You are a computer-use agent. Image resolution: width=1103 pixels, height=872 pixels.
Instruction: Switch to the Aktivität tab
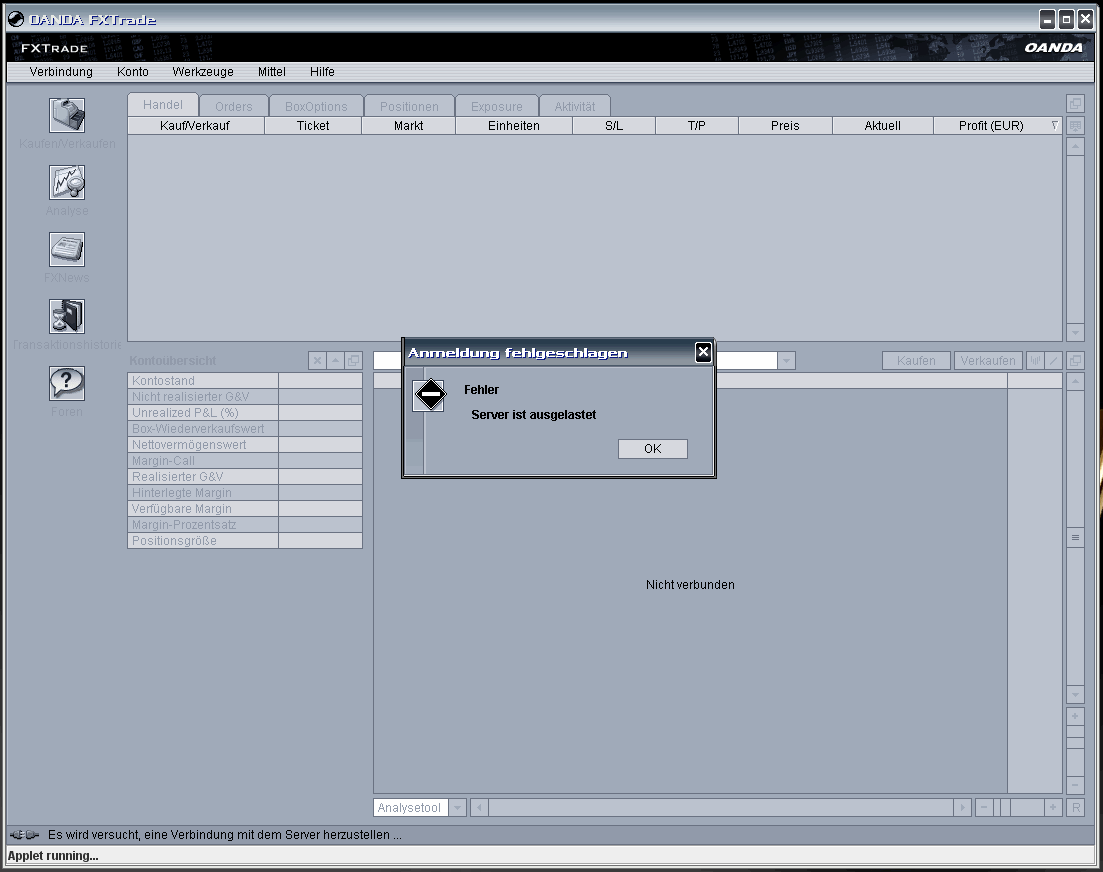tap(575, 106)
